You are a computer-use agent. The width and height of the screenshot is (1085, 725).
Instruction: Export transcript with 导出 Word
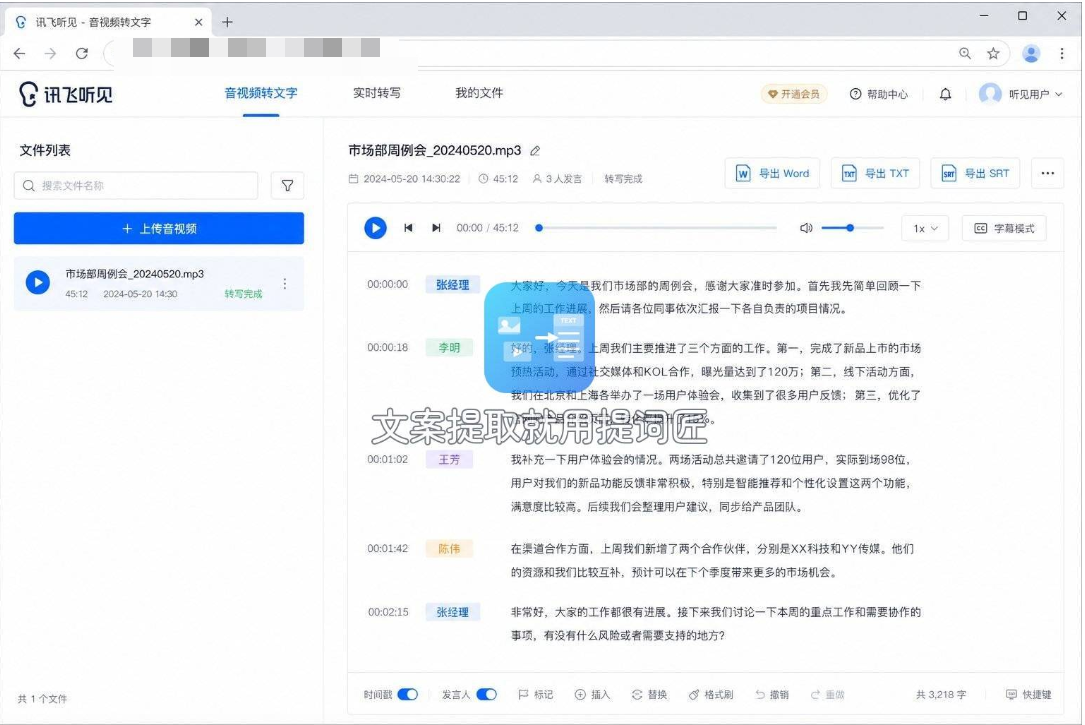772,173
